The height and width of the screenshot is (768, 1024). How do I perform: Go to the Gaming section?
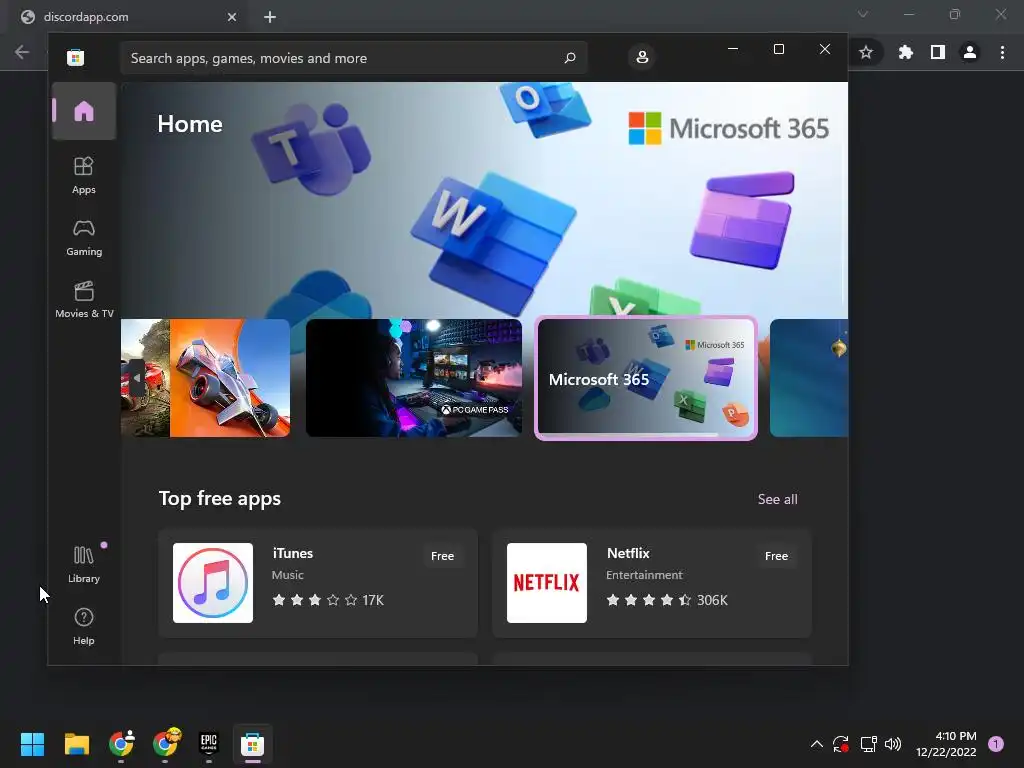[x=84, y=237]
